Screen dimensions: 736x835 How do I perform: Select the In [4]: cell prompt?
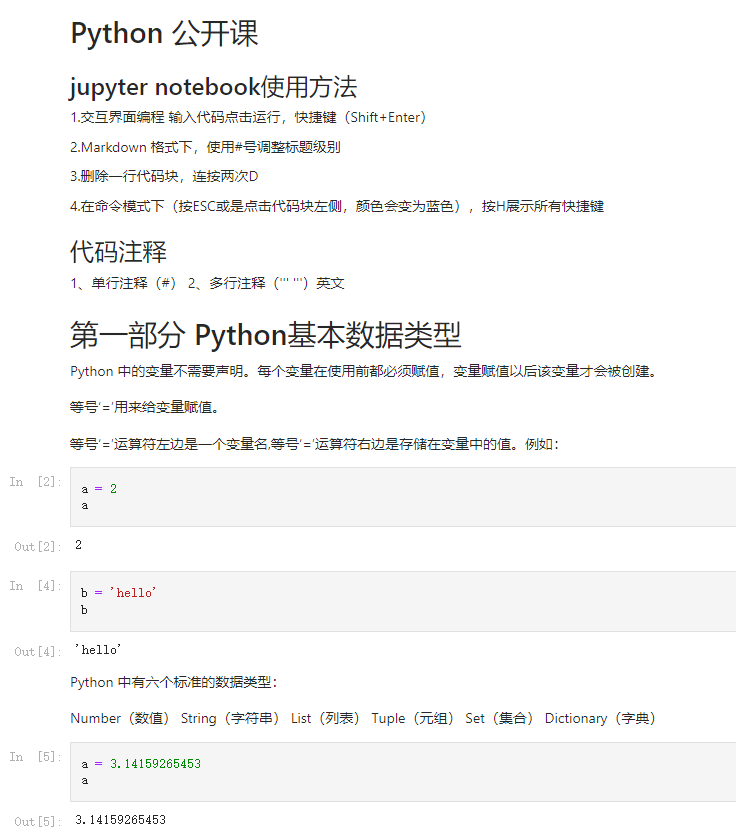click(x=35, y=586)
